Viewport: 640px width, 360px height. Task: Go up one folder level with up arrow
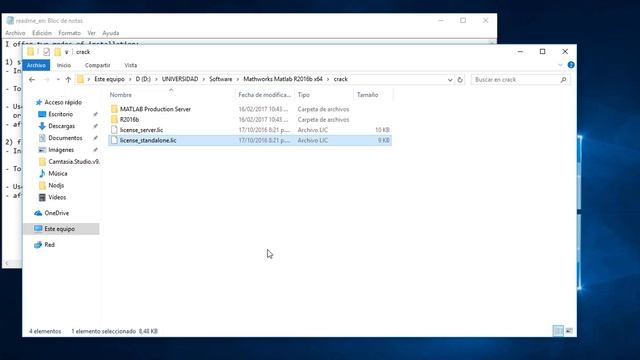click(x=68, y=80)
